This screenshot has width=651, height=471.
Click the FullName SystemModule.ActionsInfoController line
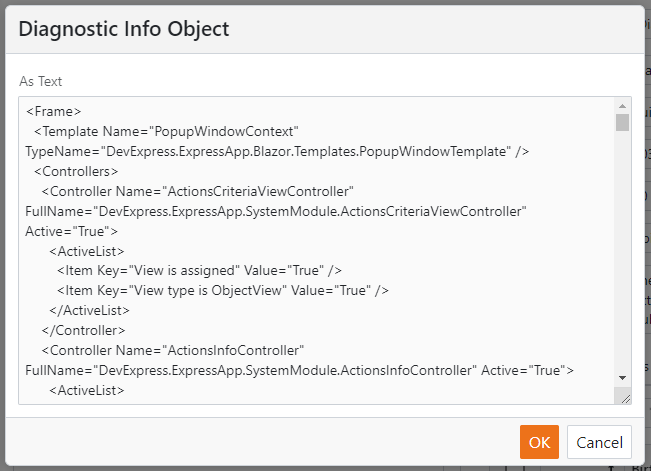[299, 370]
